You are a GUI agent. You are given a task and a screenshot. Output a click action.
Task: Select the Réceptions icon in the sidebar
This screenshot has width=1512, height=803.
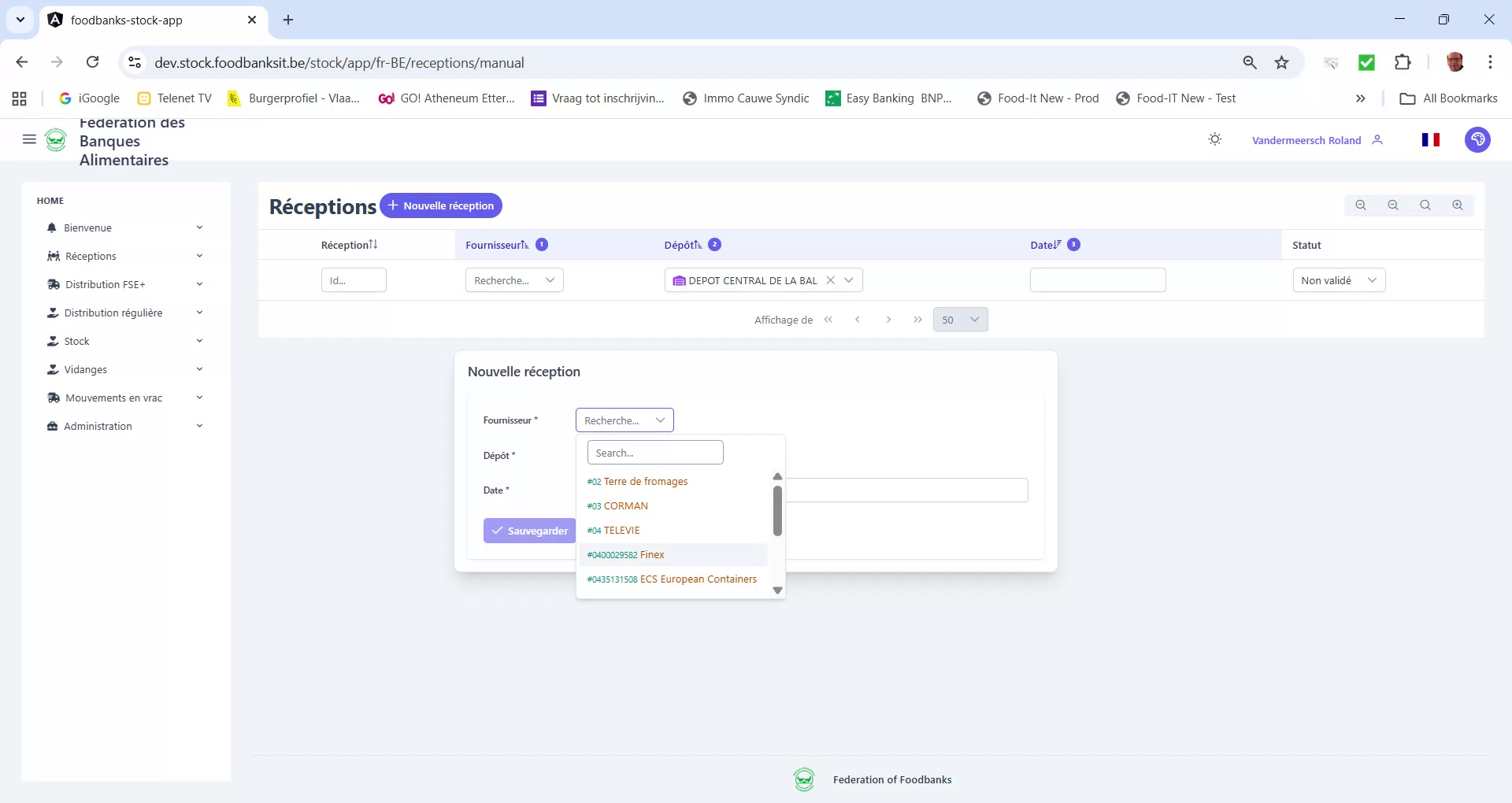click(53, 256)
